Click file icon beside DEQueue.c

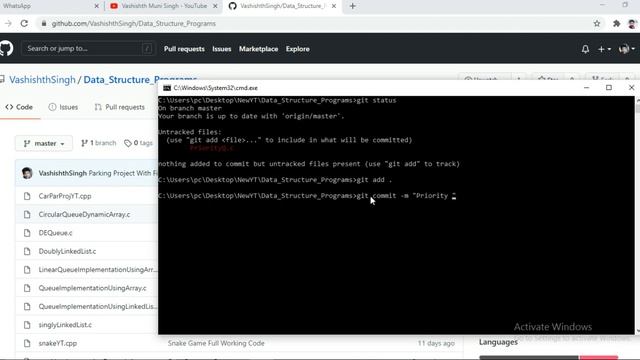point(27,233)
